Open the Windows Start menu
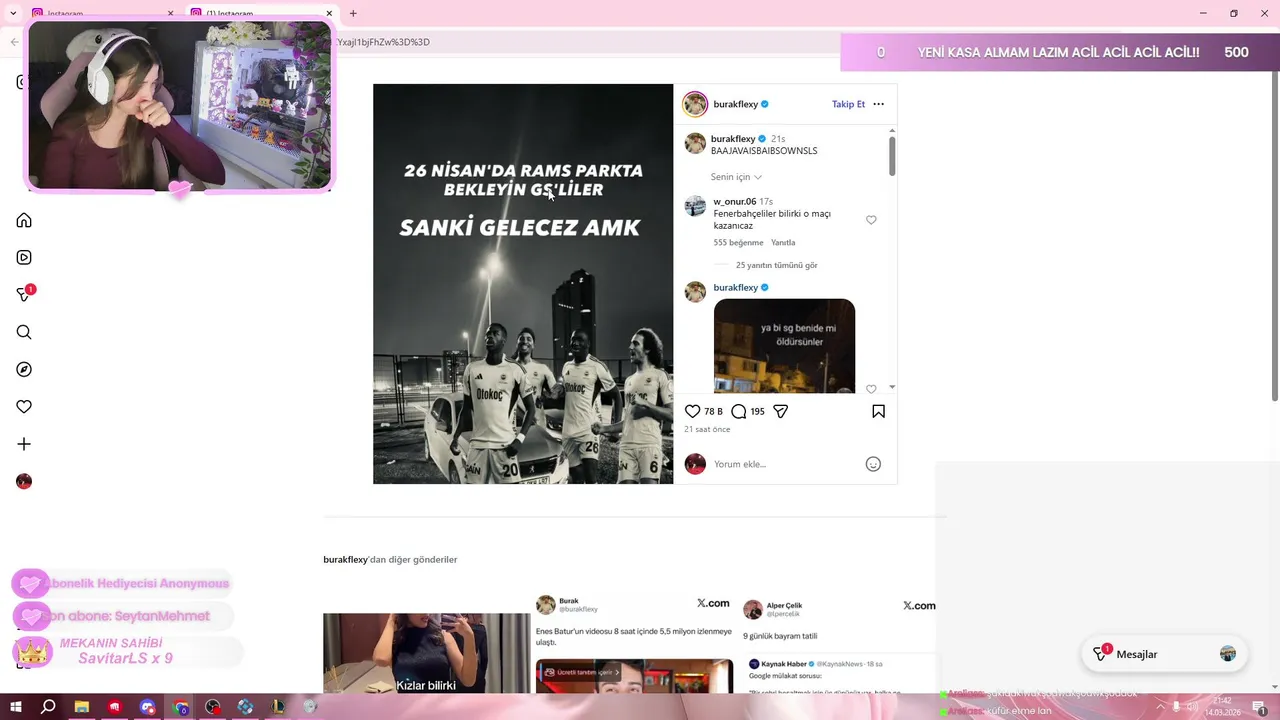The width and height of the screenshot is (1280, 720). tap(15, 707)
